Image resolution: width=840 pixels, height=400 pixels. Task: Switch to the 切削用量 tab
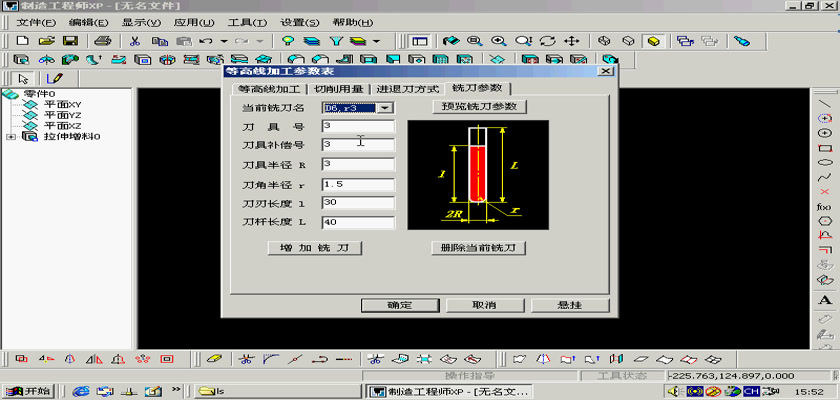pos(339,89)
